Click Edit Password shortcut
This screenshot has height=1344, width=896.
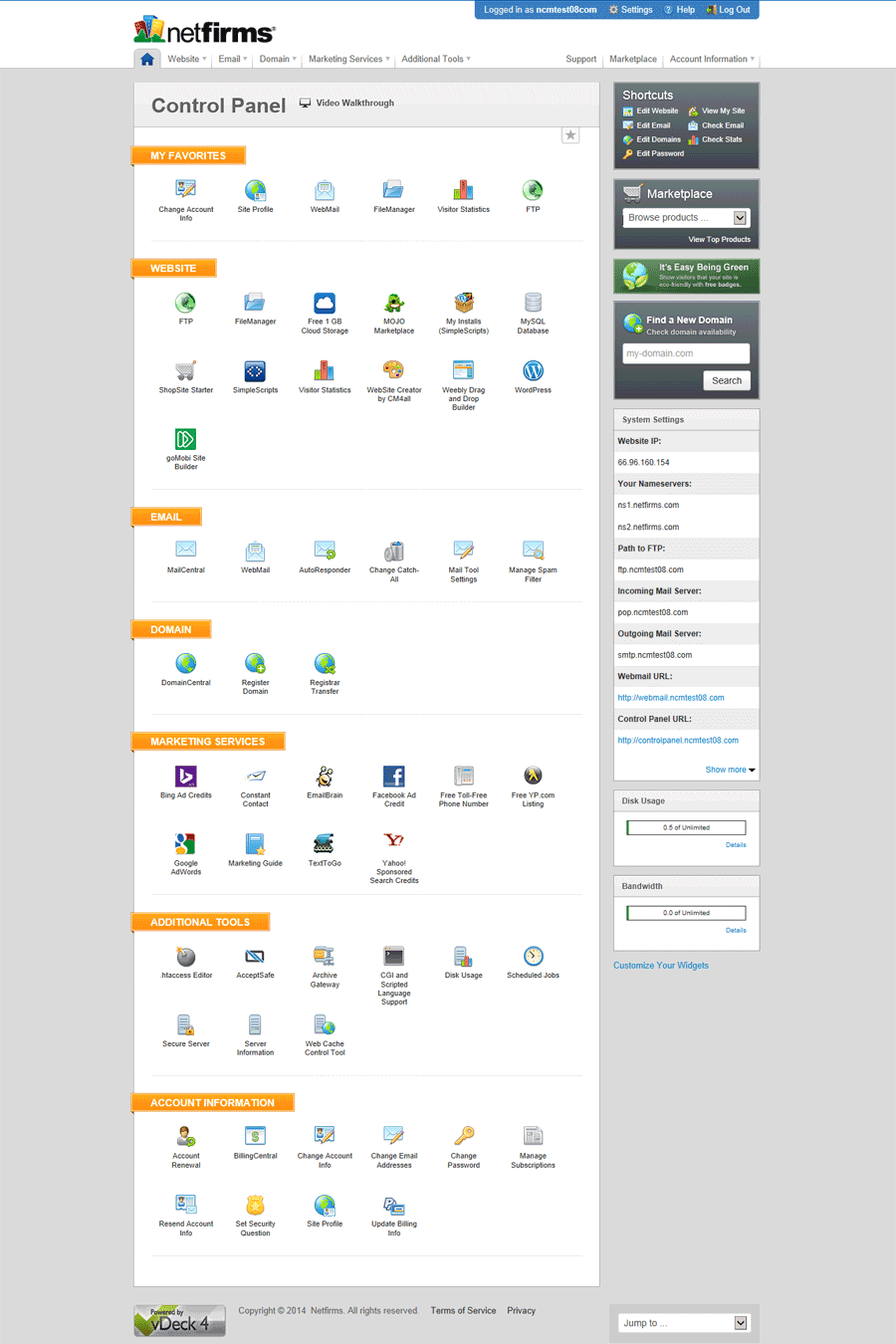click(x=654, y=154)
